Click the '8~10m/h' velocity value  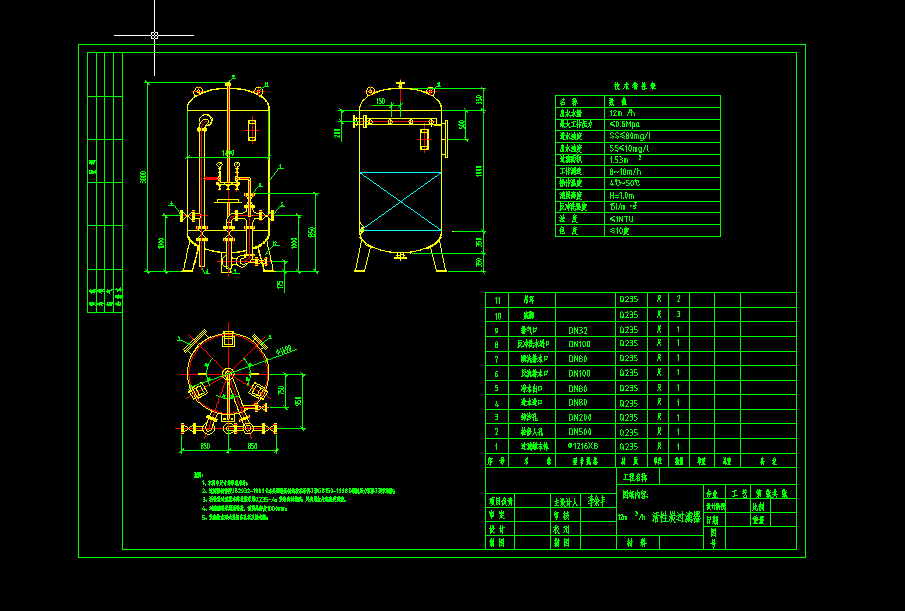[625, 172]
